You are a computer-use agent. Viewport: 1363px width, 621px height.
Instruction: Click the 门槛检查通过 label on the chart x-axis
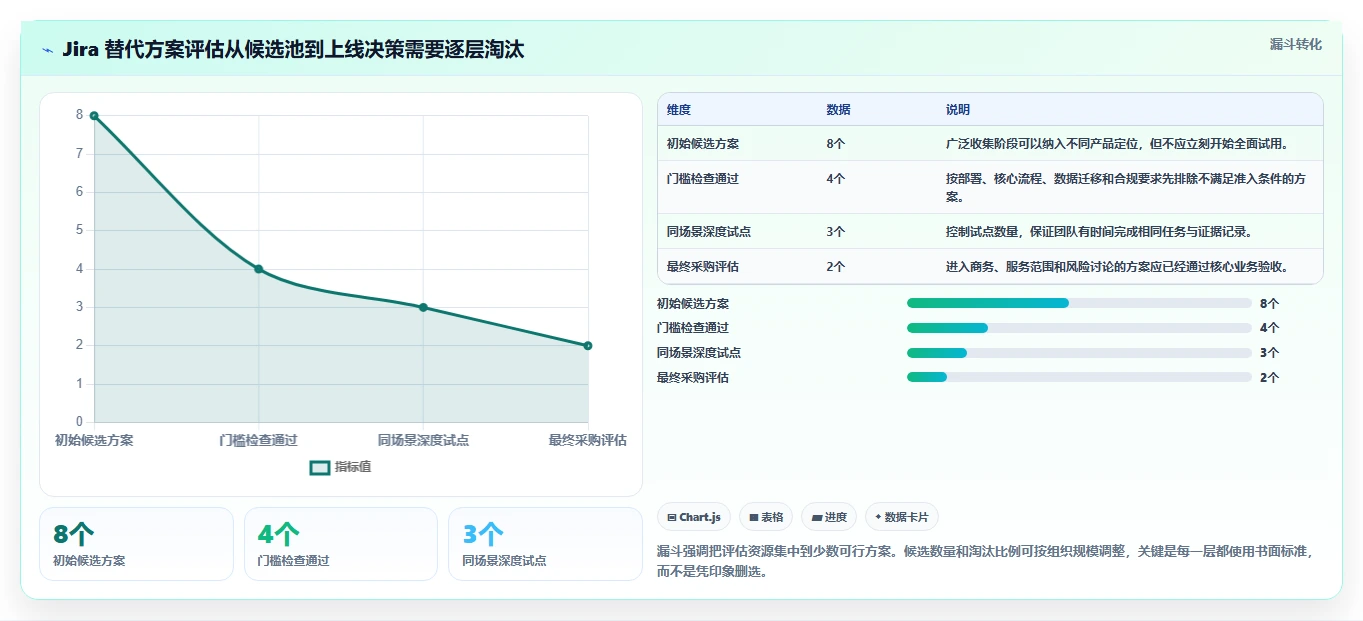click(258, 440)
